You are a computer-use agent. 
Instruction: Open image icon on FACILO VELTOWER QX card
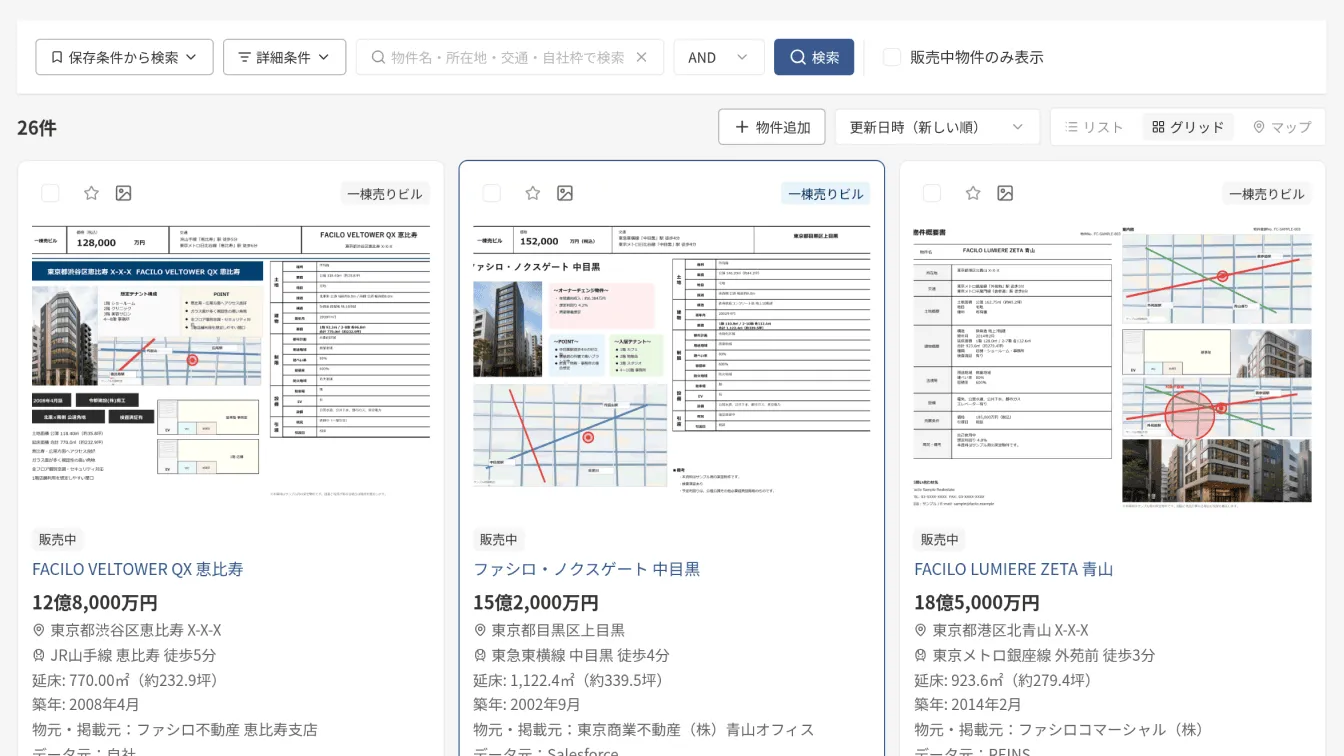[x=123, y=193]
